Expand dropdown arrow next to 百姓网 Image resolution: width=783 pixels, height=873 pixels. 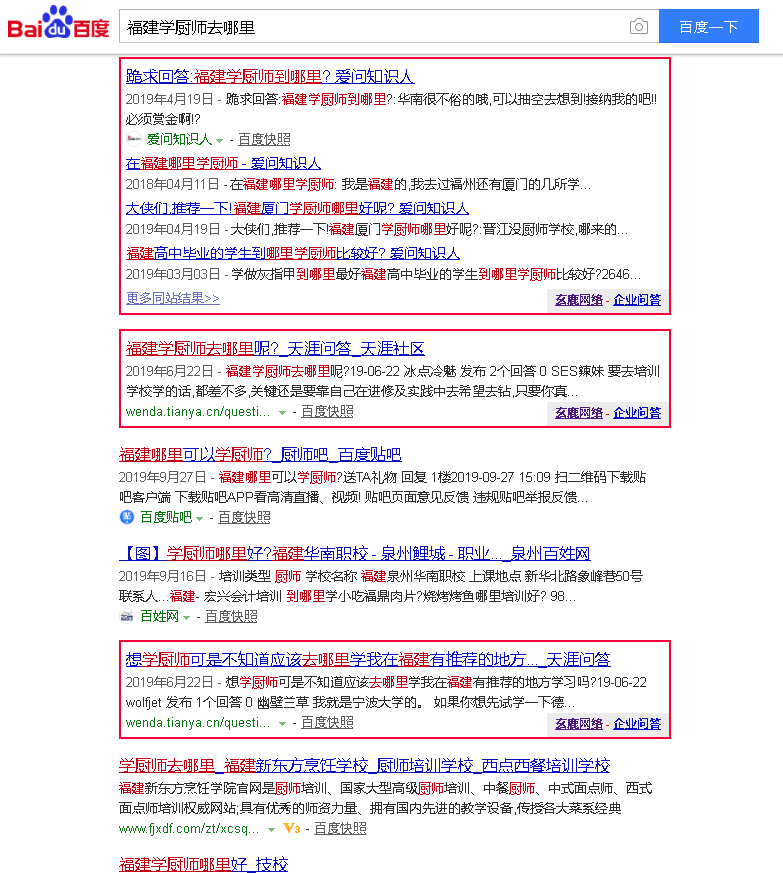coord(187,617)
